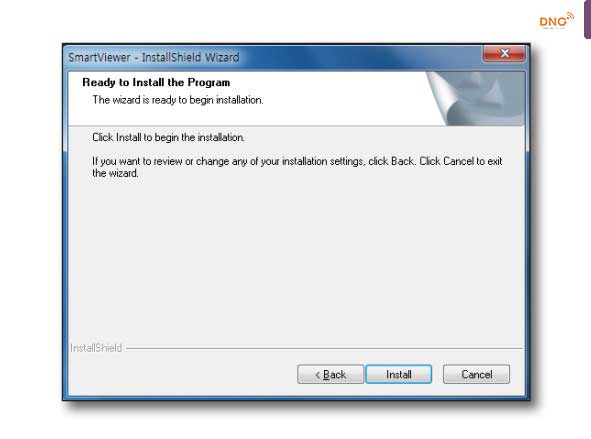This screenshot has width=591, height=439.
Task: Click the paragraph about reviewing installation settings
Action: 297,167
